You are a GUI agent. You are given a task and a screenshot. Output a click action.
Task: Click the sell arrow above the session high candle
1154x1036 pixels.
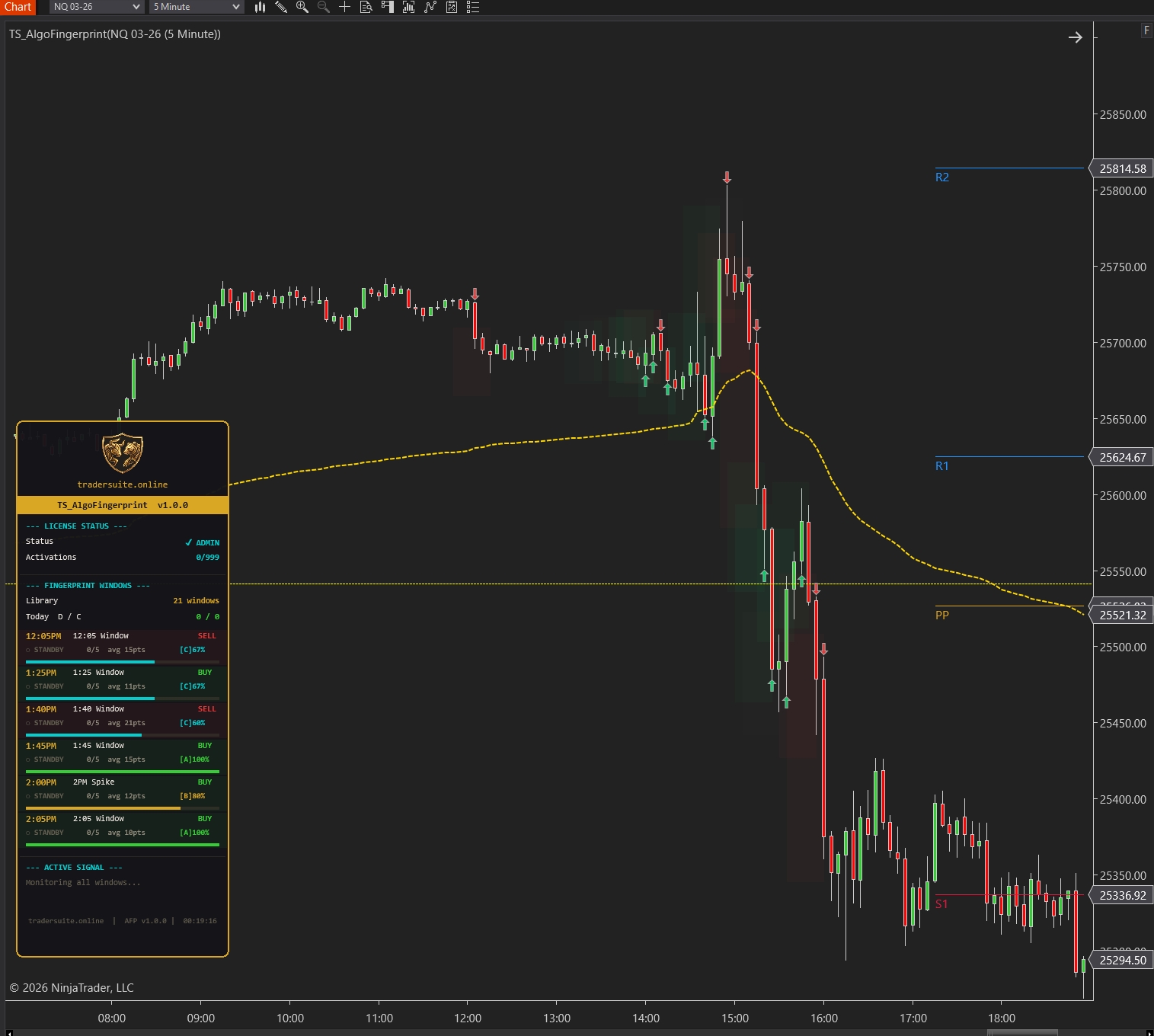[x=727, y=177]
